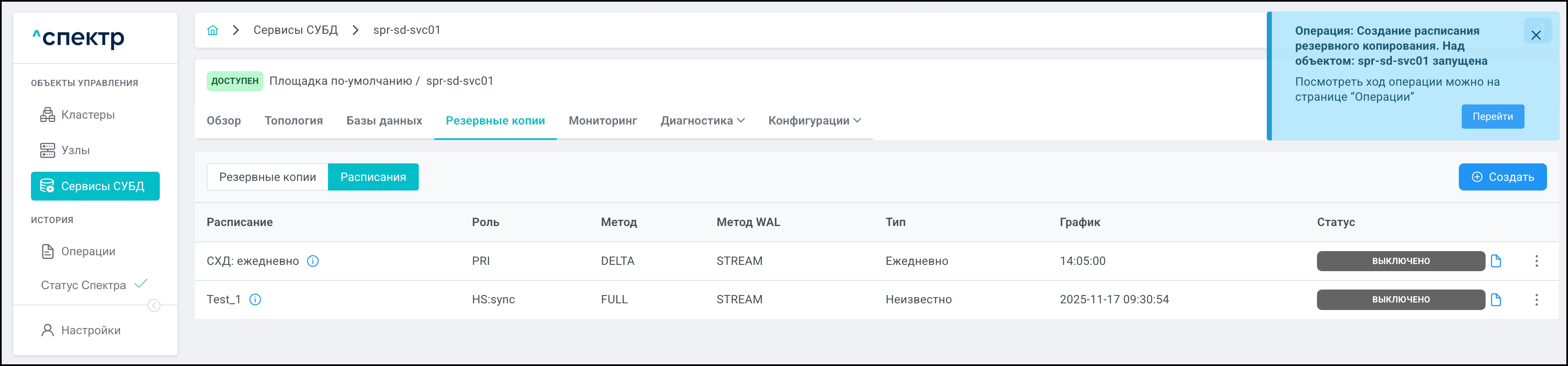
Task: Switch to Резервные копии sub-view
Action: coord(267,177)
